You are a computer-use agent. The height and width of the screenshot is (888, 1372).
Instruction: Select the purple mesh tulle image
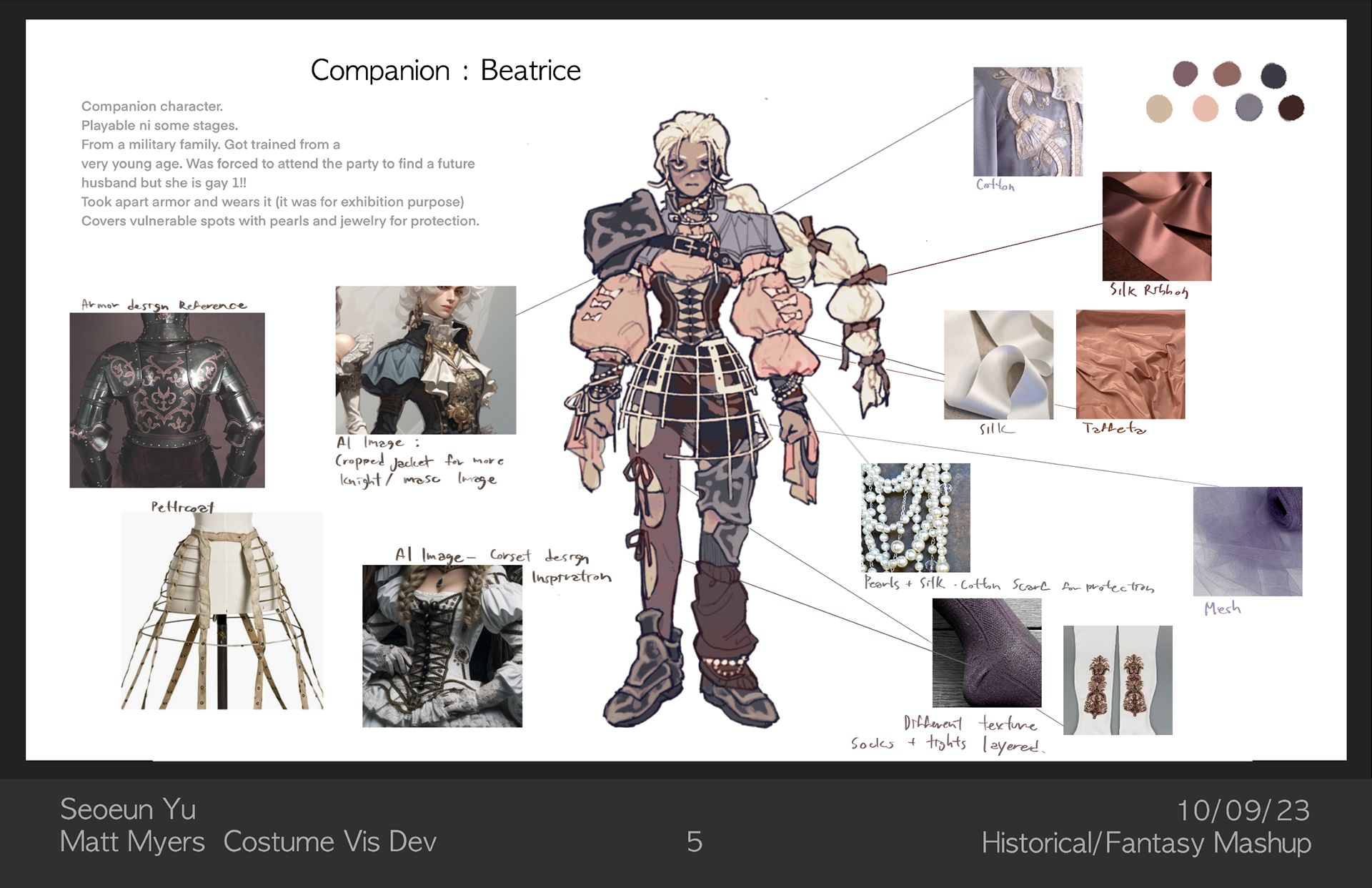[x=1247, y=541]
